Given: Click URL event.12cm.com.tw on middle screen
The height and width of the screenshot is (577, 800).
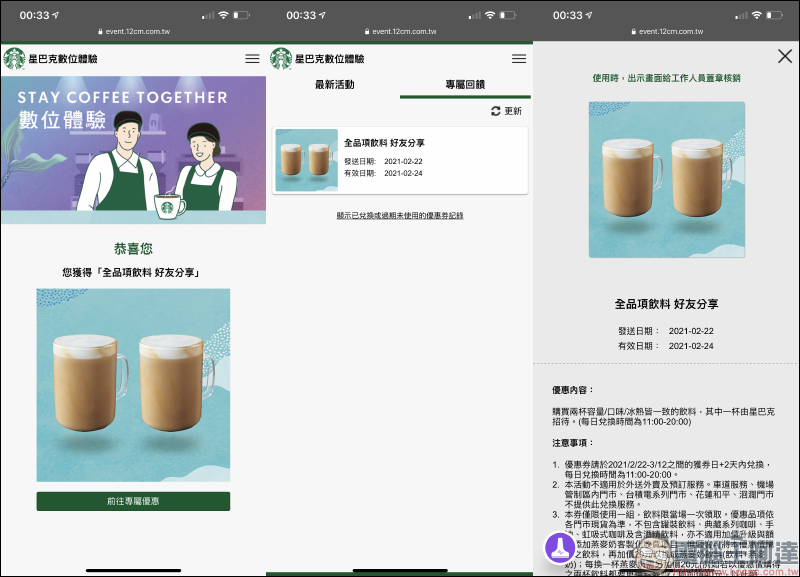Looking at the screenshot, I should click(x=404, y=31).
